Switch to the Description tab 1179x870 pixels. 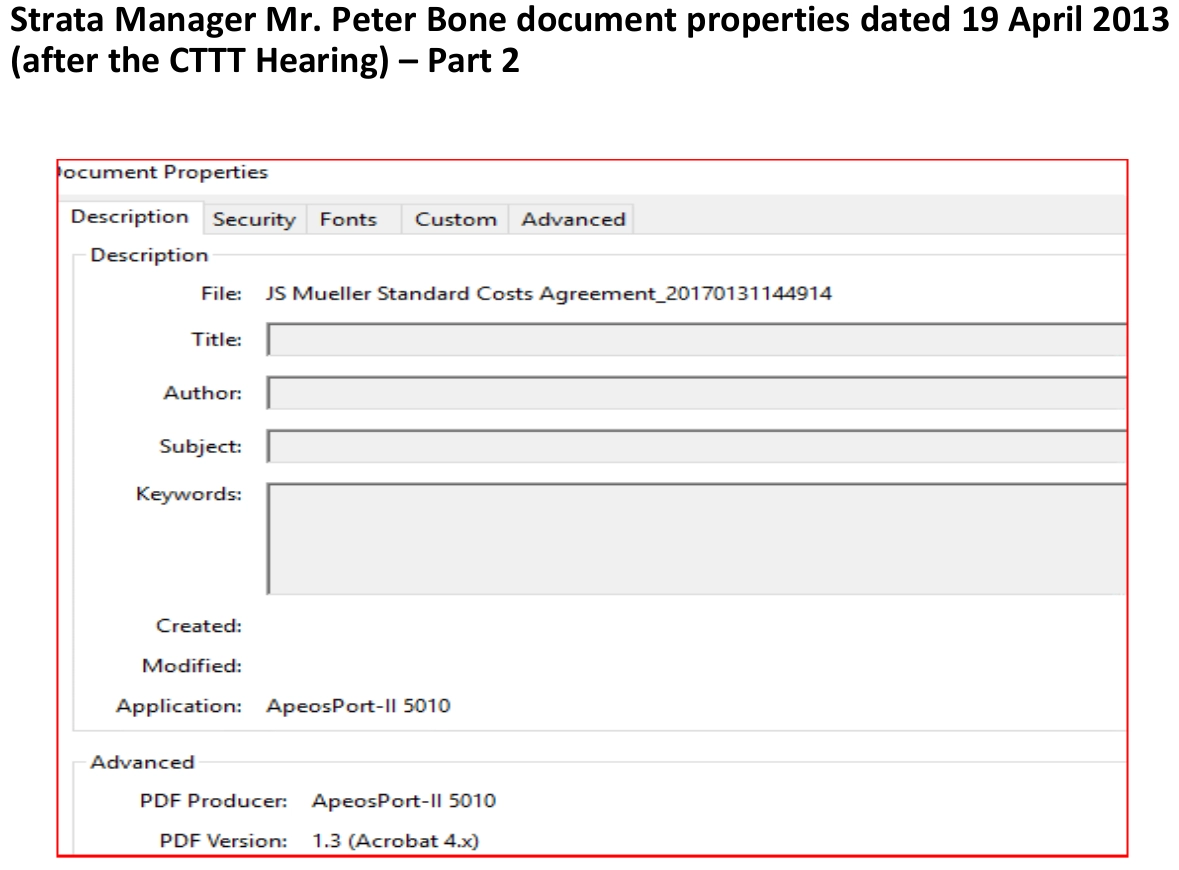point(129,217)
